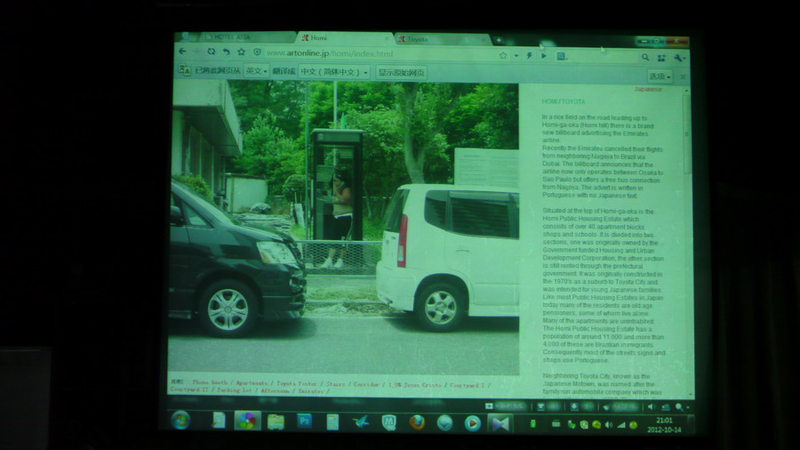Open Firefox from the taskbar
800x450 pixels.
click(x=417, y=422)
